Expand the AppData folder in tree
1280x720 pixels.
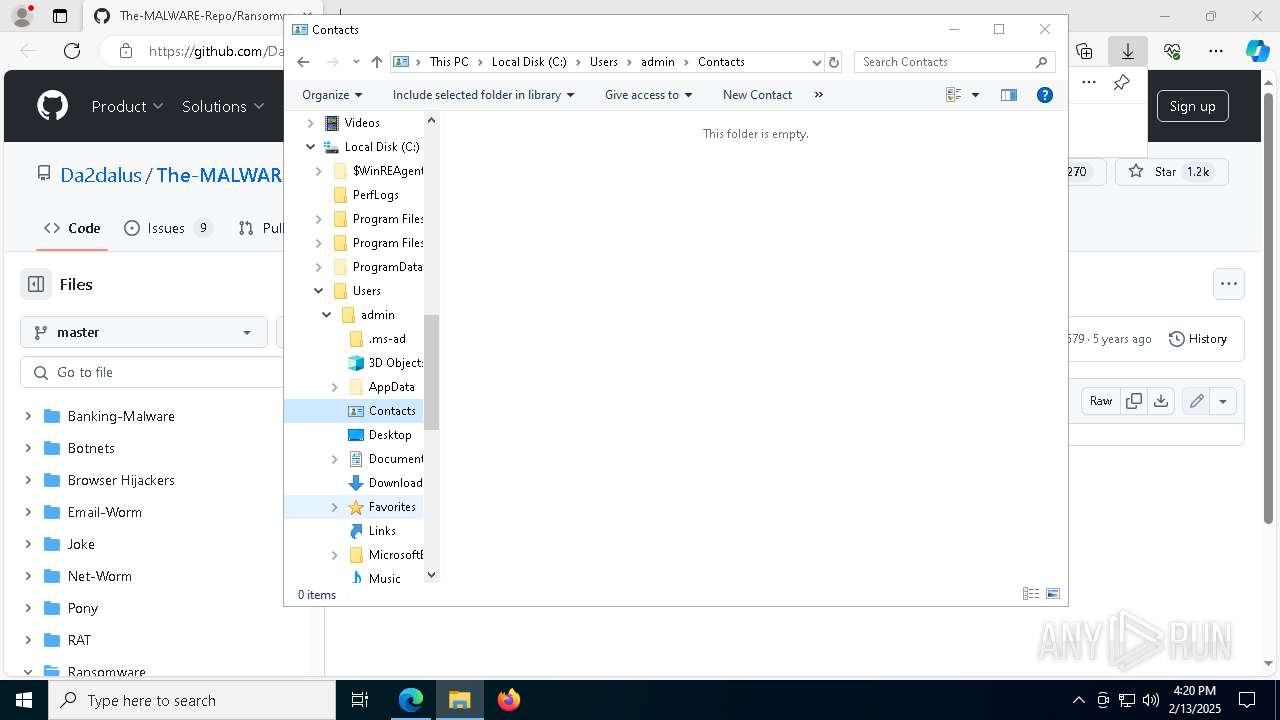[335, 387]
